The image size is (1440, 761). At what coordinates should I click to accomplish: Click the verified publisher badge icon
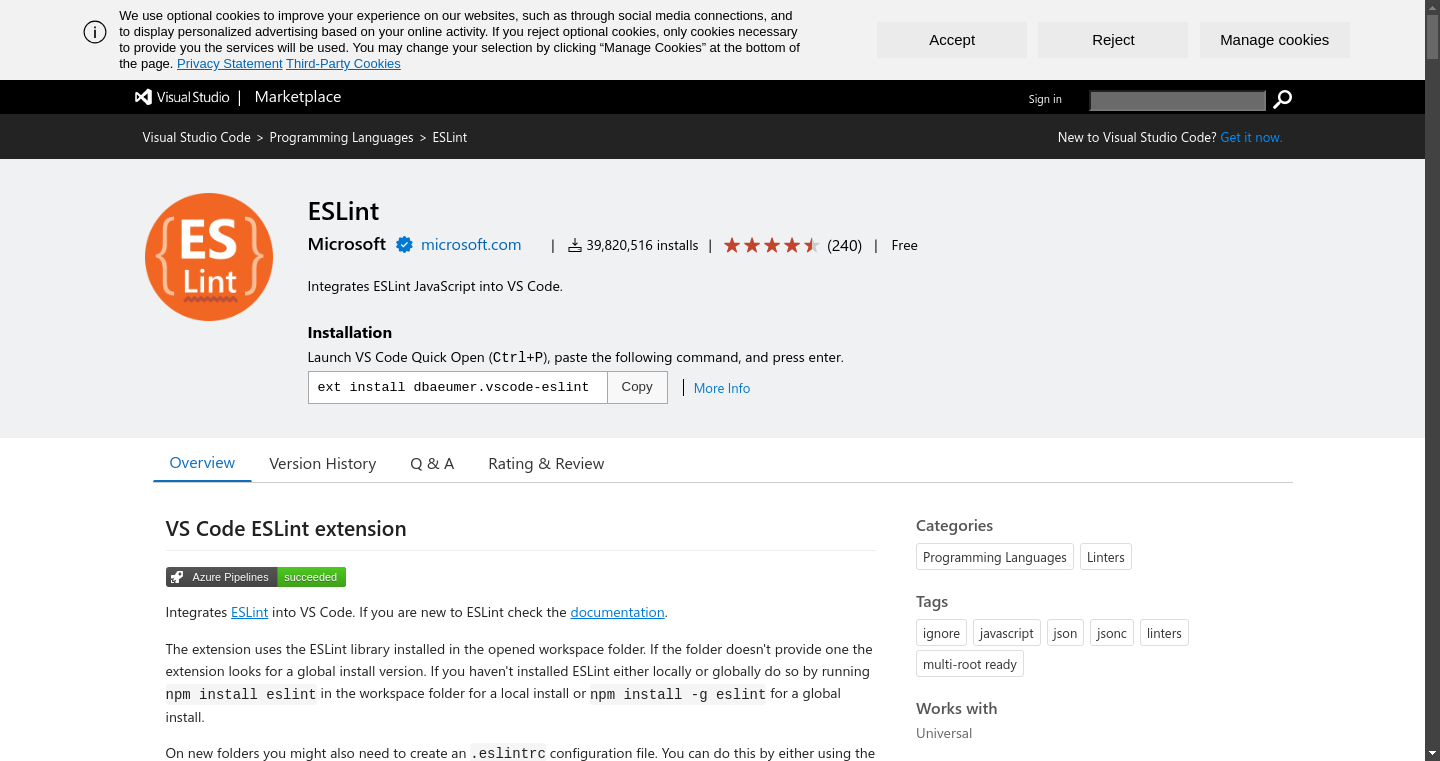(x=404, y=245)
